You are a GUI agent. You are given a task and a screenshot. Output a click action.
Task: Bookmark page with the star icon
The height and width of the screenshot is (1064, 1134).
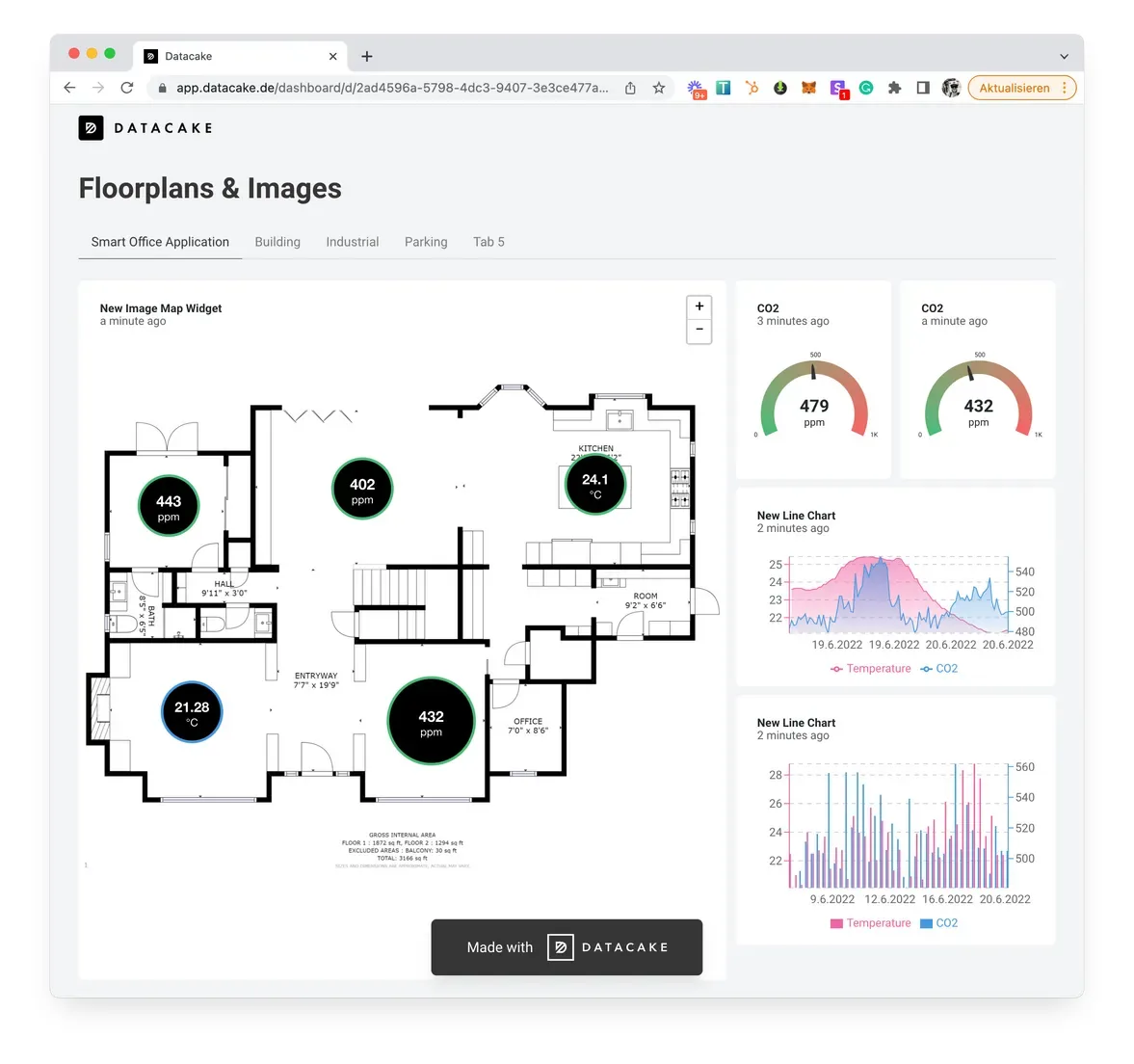659,88
